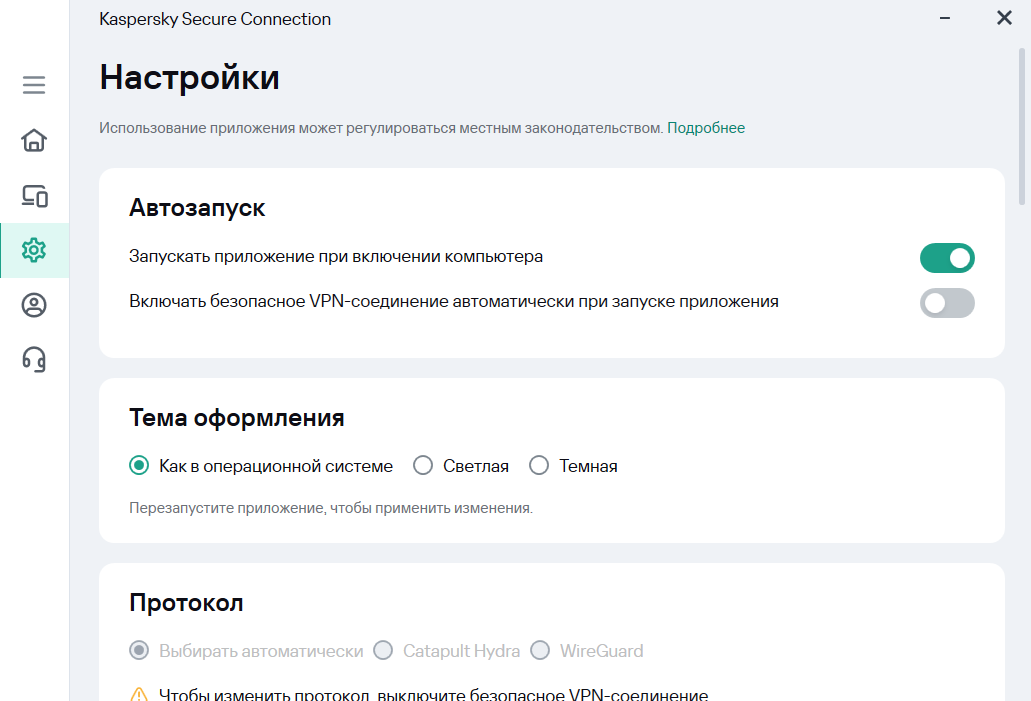This screenshot has height=701, width=1031.
Task: Open the account profile icon
Action: [x=34, y=305]
